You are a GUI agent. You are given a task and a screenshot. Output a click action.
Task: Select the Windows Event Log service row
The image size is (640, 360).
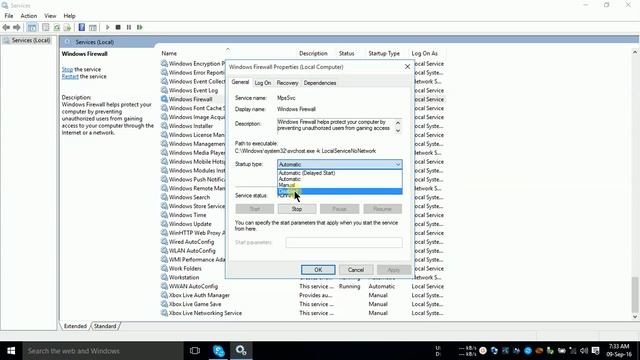click(x=193, y=90)
